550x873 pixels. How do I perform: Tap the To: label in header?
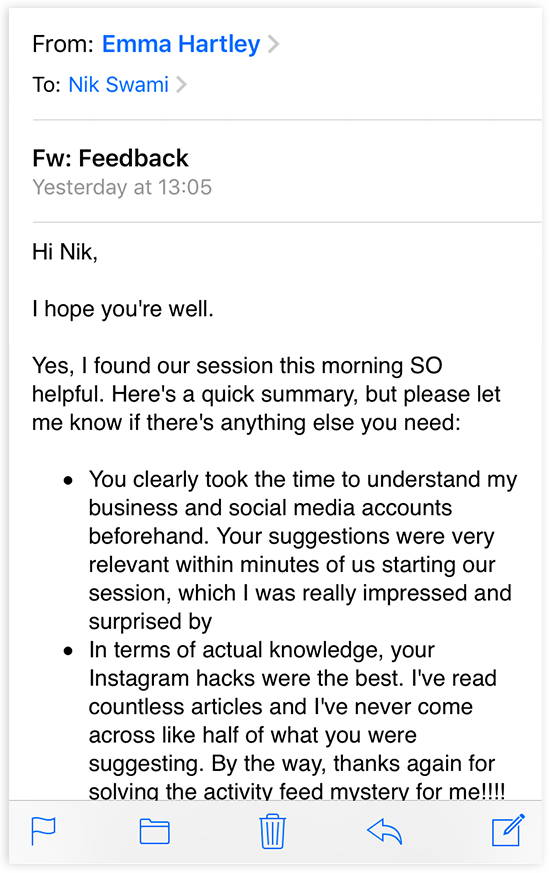click(46, 85)
